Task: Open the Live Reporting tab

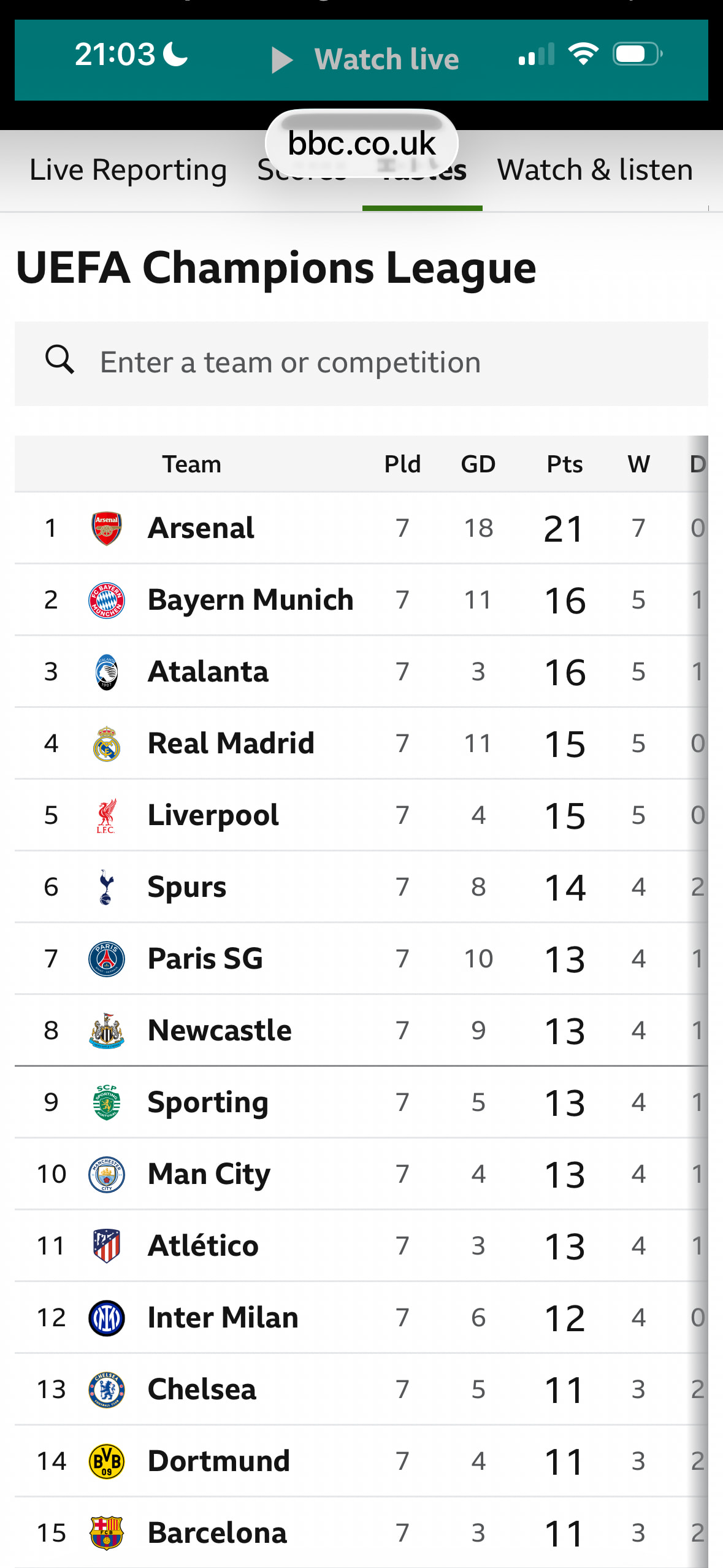Action: (x=128, y=170)
